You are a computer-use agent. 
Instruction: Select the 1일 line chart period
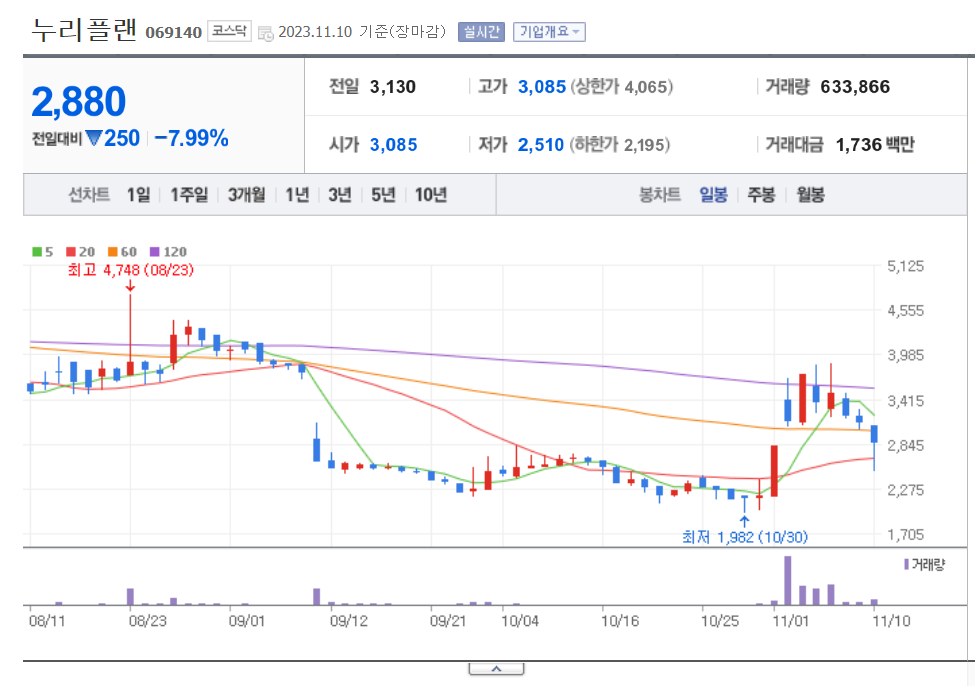[139, 195]
